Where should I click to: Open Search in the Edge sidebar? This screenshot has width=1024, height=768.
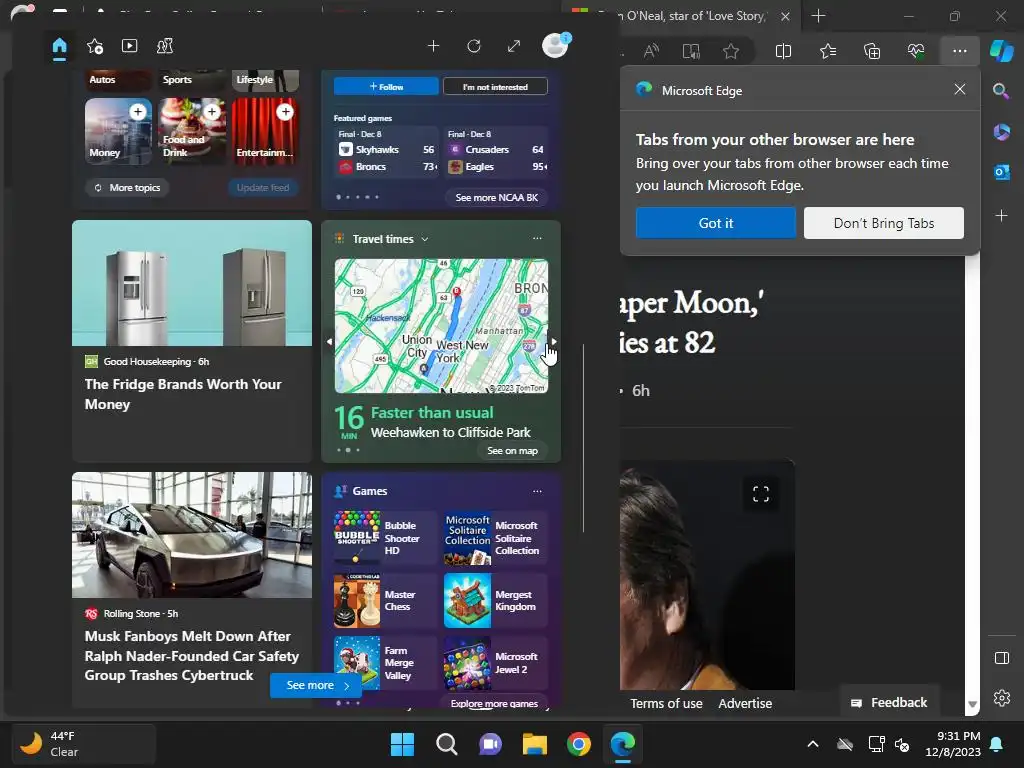(1000, 91)
